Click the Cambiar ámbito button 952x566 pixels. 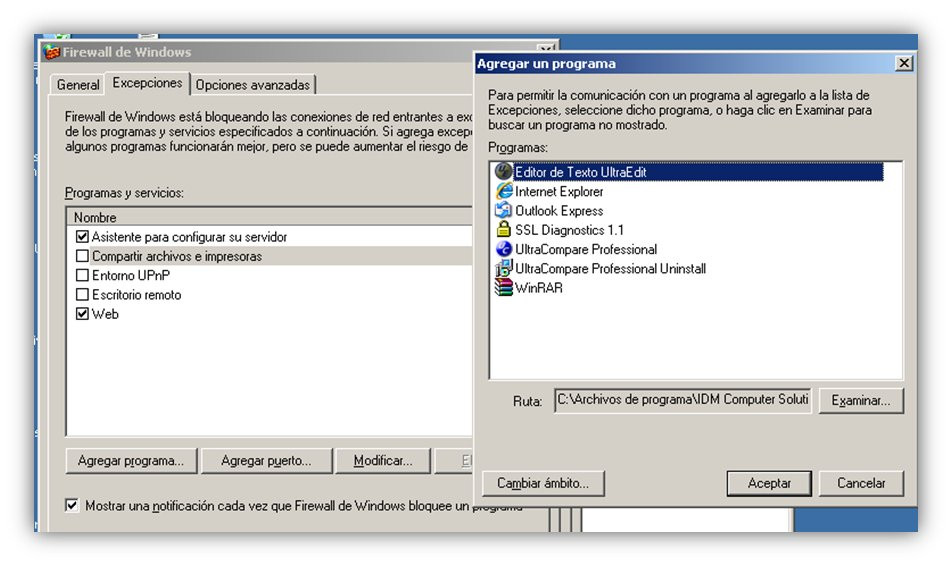(x=543, y=483)
